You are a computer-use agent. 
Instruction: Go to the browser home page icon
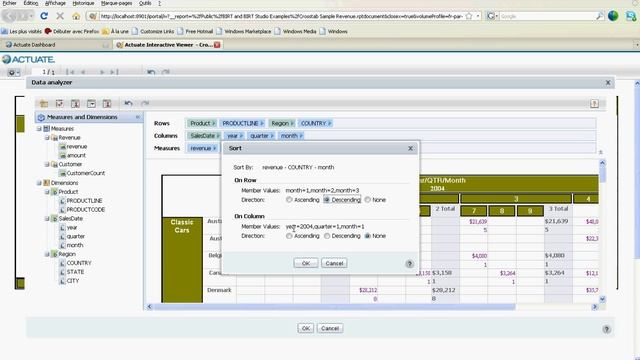click(76, 16)
